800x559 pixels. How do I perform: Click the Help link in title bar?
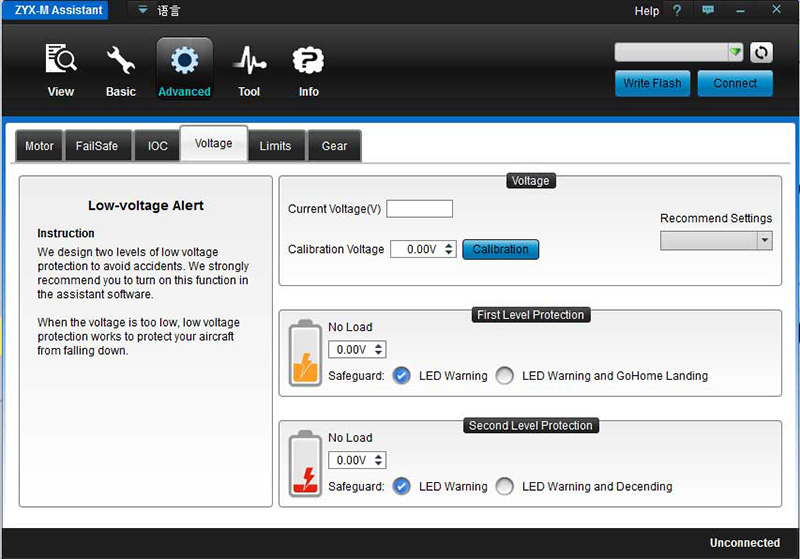pos(646,11)
